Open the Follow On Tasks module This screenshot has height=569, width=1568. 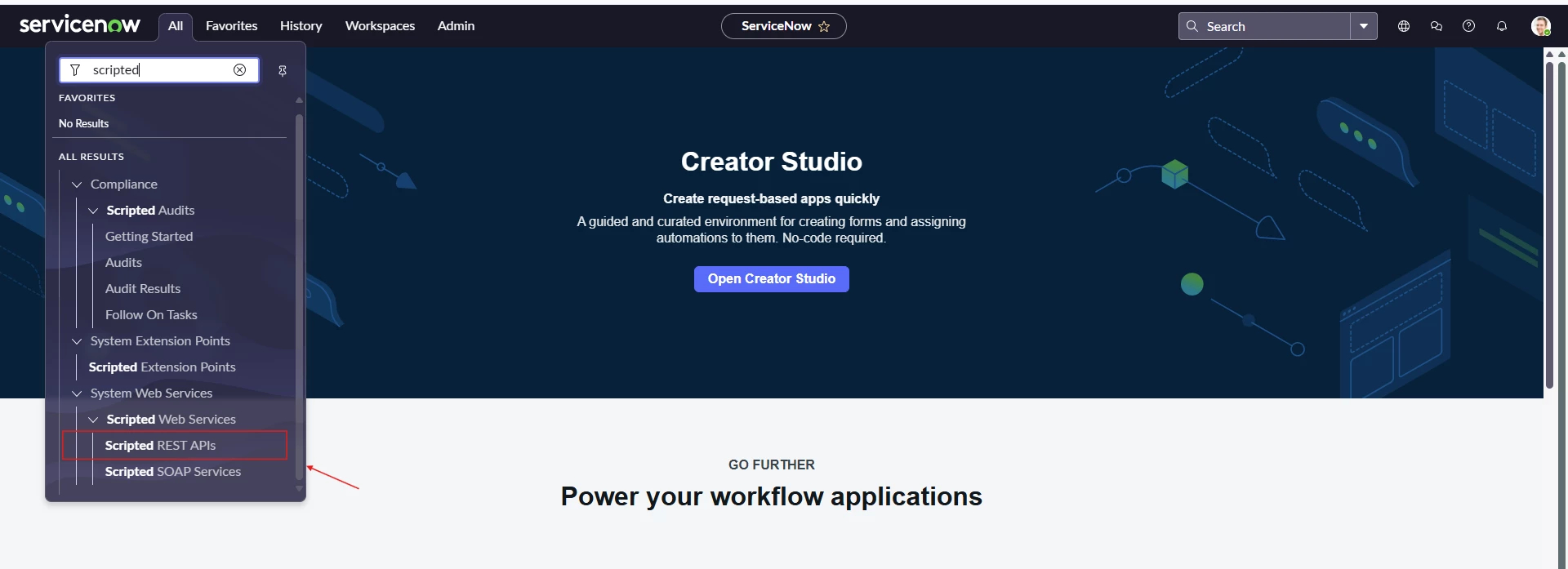point(151,315)
